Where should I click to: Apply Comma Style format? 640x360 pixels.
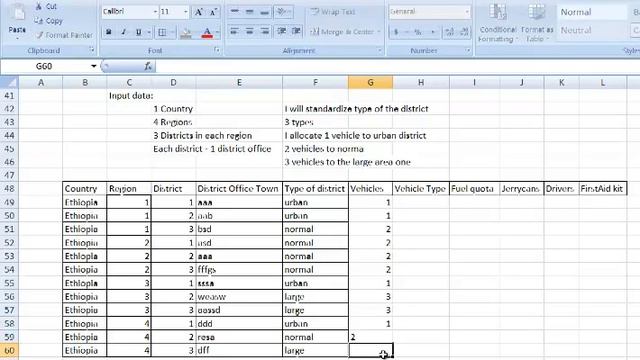(433, 31)
